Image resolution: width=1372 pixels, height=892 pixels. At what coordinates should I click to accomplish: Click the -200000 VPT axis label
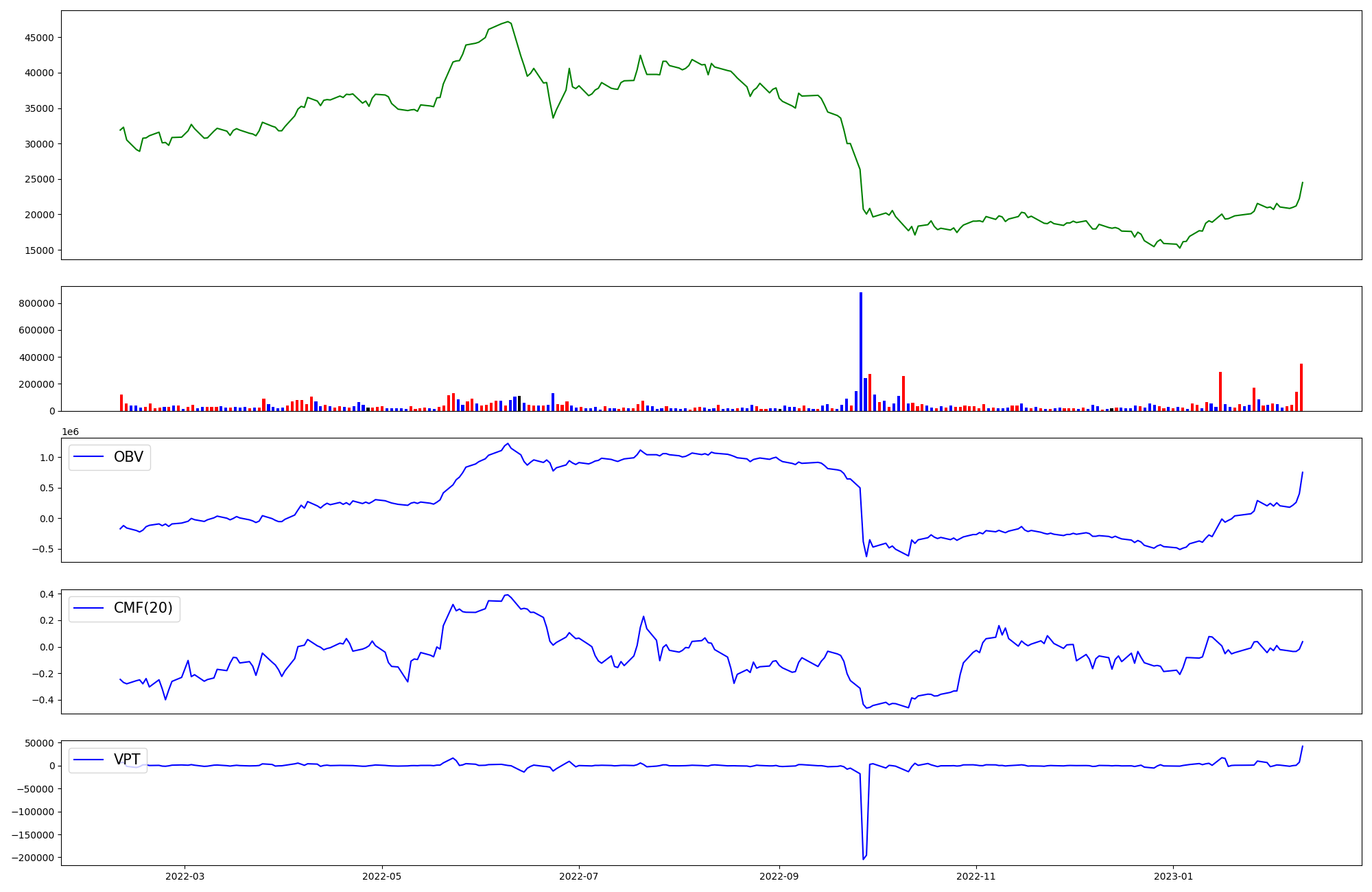point(34,858)
